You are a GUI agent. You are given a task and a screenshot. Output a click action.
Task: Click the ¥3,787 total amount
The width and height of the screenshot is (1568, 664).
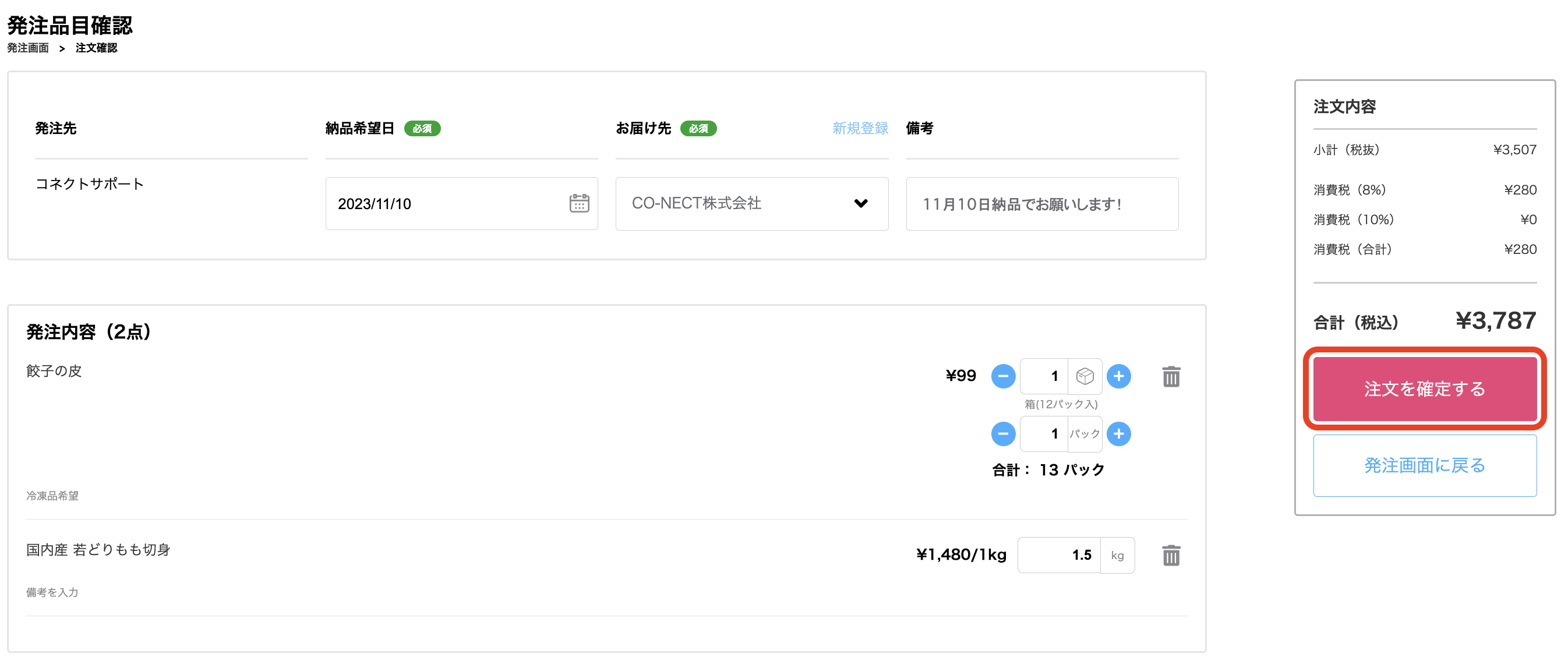coord(1496,321)
